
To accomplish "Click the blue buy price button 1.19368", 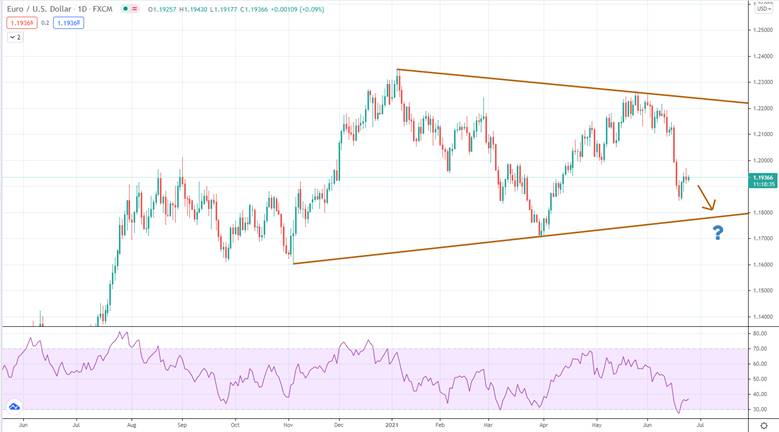I will tap(69, 23).
